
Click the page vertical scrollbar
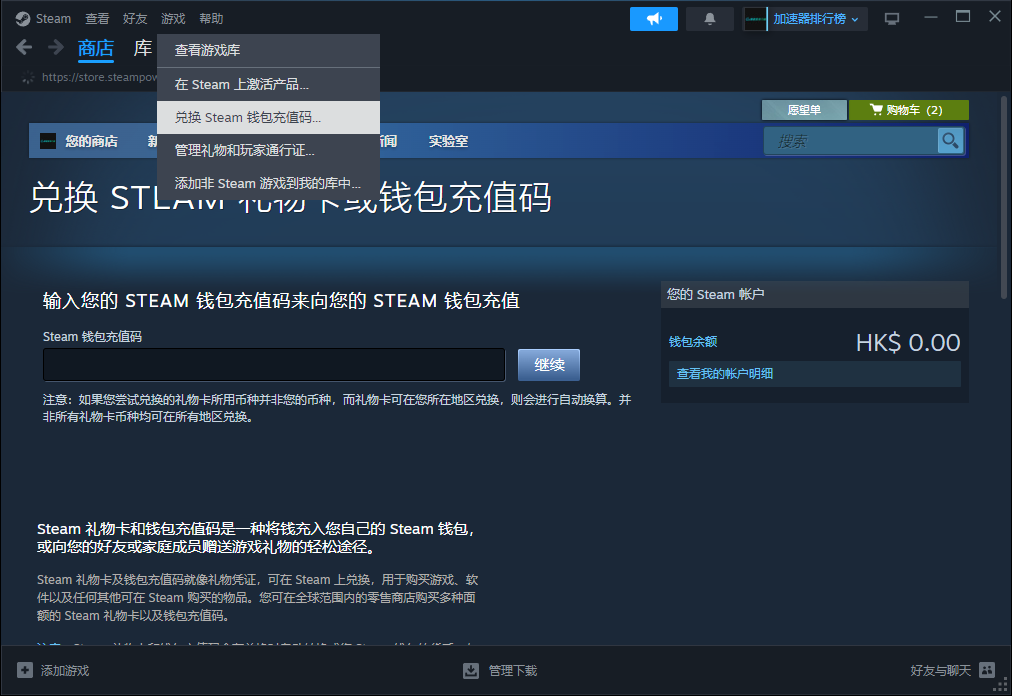(1004, 197)
